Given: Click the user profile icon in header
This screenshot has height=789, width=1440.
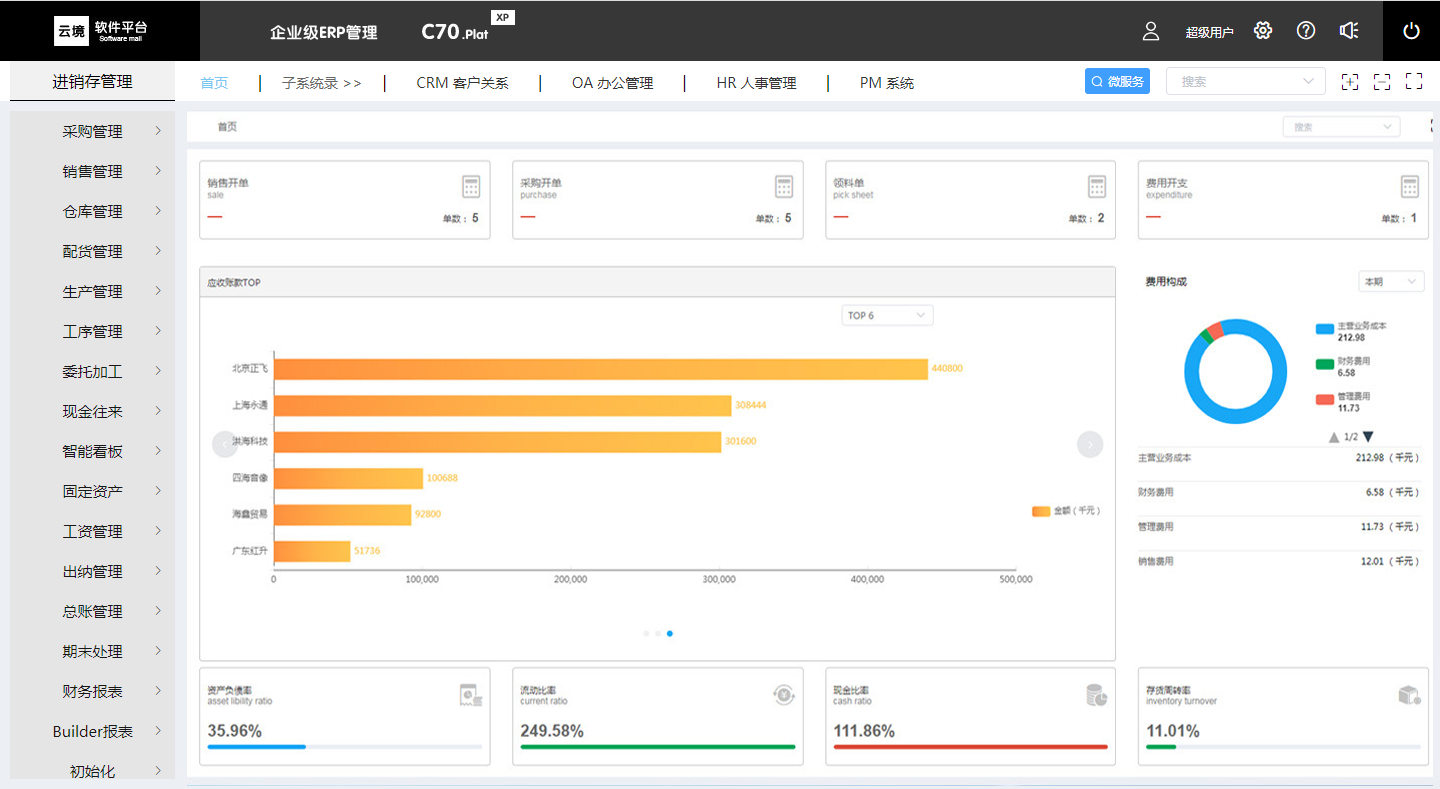Looking at the screenshot, I should click(1150, 31).
